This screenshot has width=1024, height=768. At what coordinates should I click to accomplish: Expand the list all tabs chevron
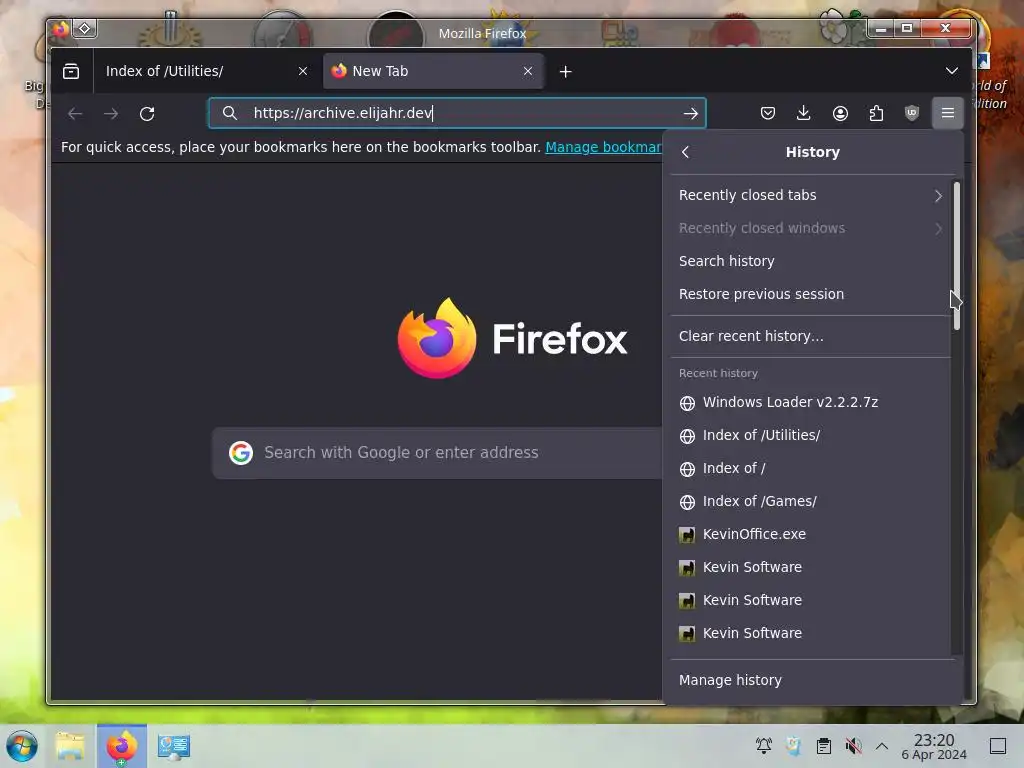pos(952,71)
